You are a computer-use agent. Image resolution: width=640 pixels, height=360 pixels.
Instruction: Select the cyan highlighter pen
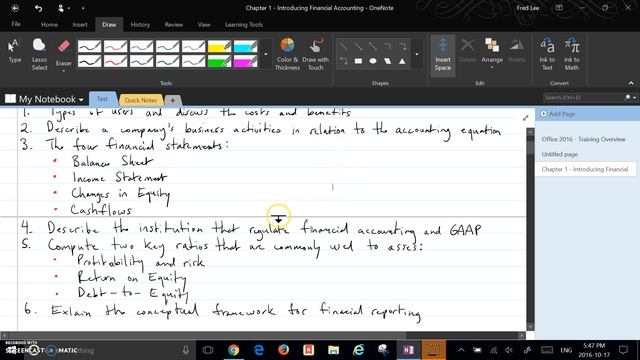click(245, 46)
